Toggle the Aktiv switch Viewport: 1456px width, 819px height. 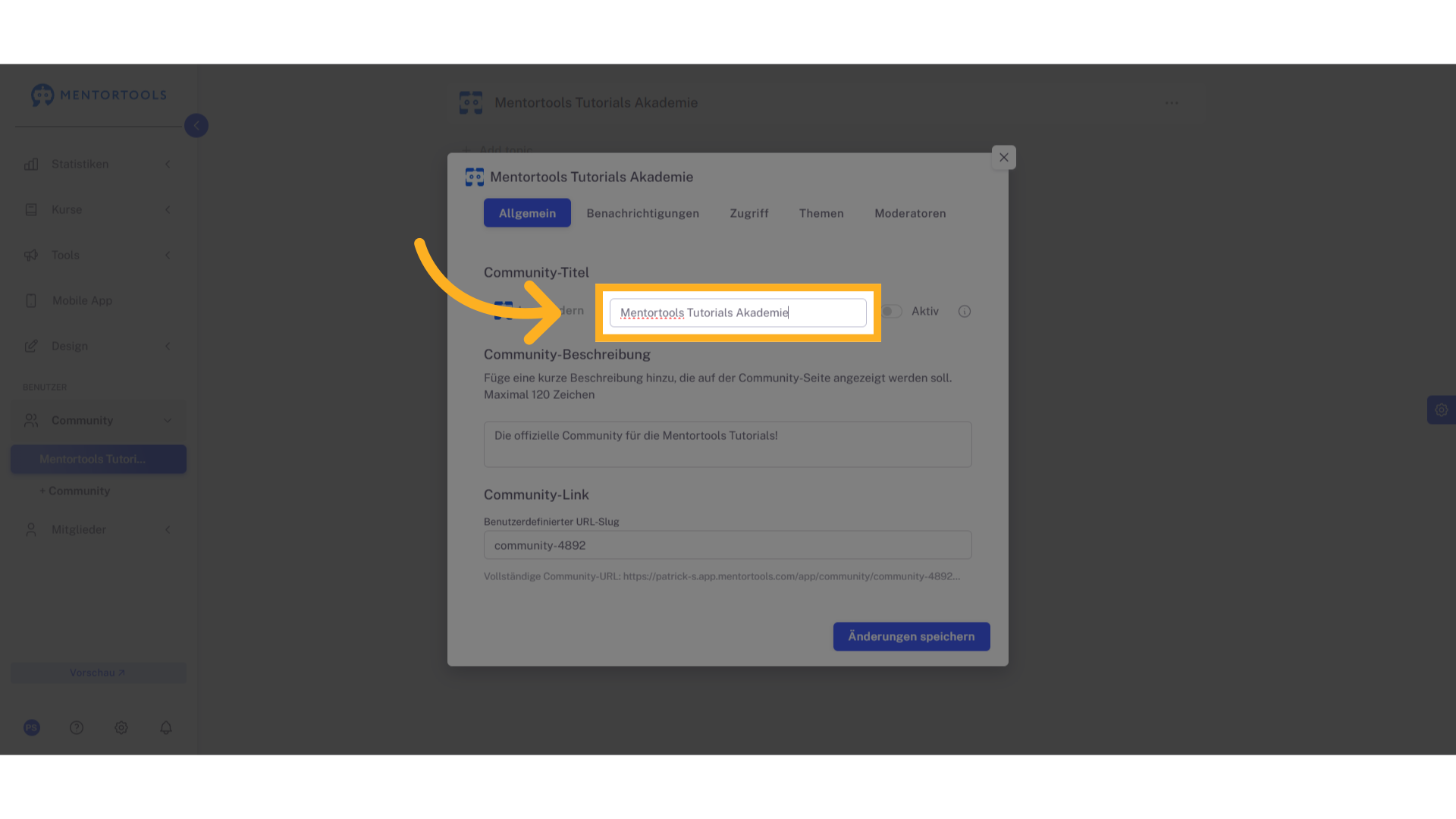[x=892, y=312]
